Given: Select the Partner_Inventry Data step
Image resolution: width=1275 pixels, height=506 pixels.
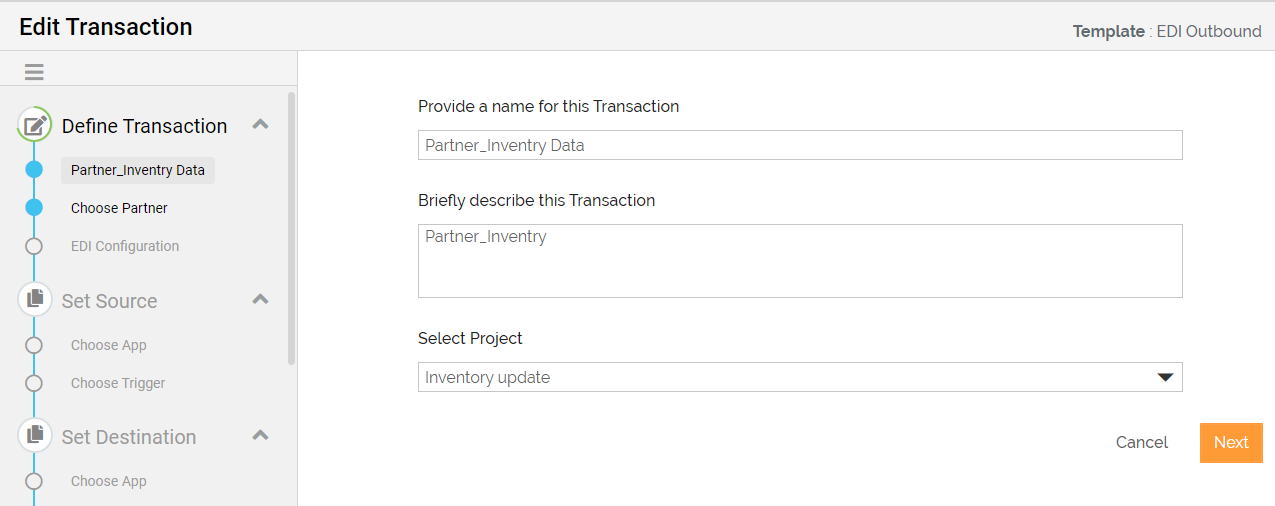Looking at the screenshot, I should 138,170.
